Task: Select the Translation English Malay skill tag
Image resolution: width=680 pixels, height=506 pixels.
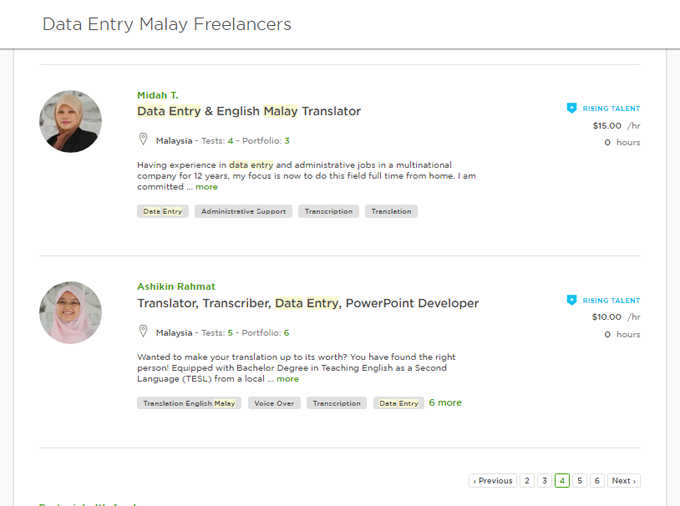Action: point(189,403)
